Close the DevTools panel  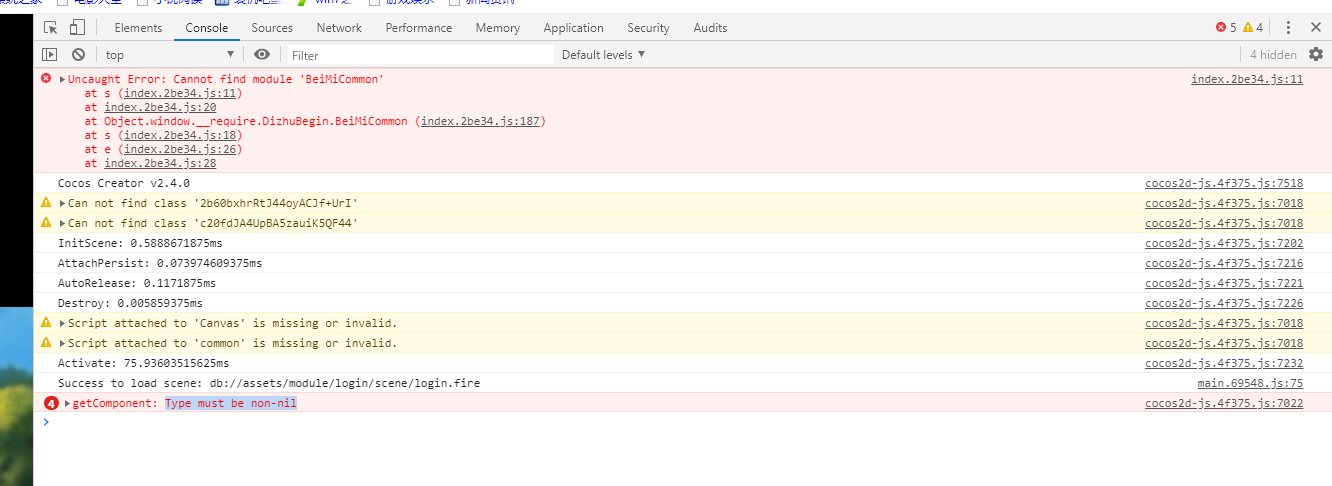click(1315, 28)
